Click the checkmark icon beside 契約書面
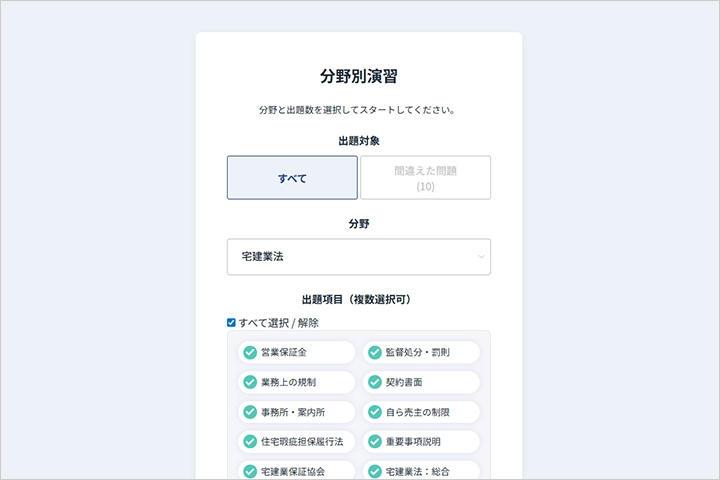 coord(375,382)
